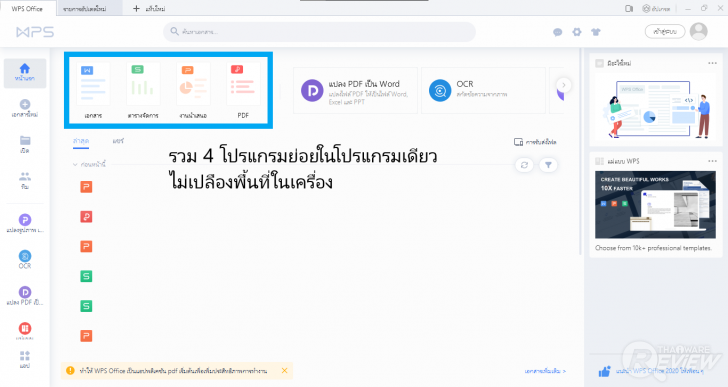Launch OCR from the left sidebar
Viewport: 728px width, 387px height.
pyautogui.click(x=25, y=259)
